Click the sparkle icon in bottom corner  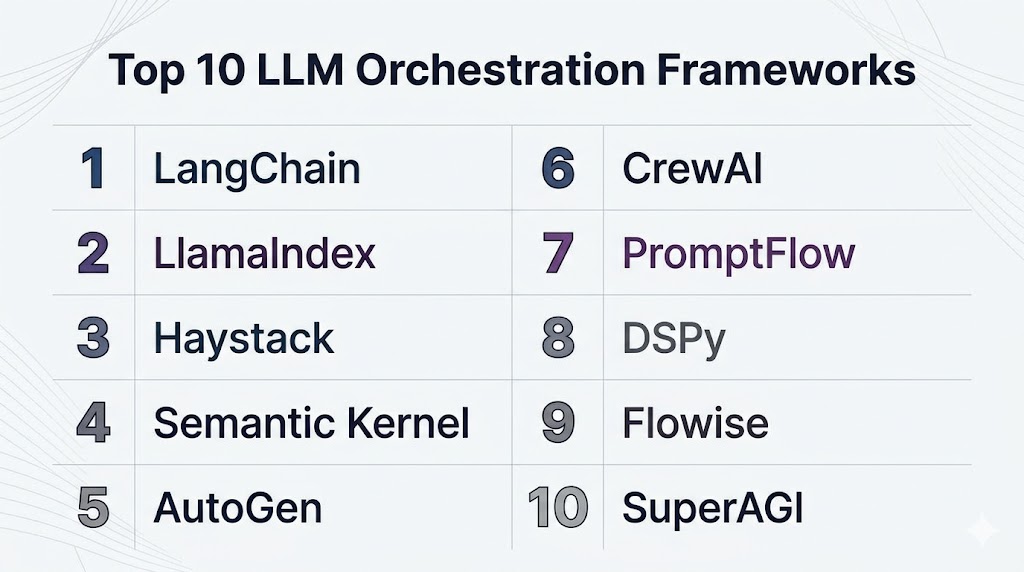point(981,530)
